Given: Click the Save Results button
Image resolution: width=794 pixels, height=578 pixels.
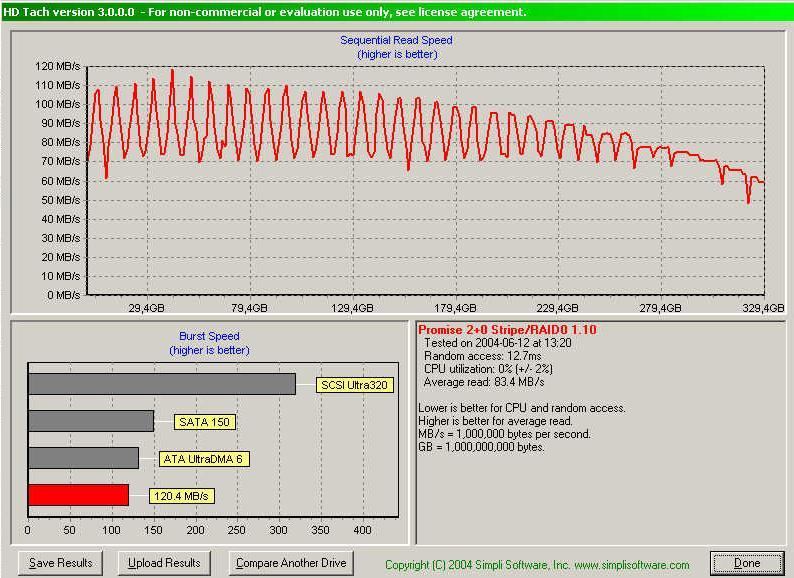Looking at the screenshot, I should click(x=60, y=563).
